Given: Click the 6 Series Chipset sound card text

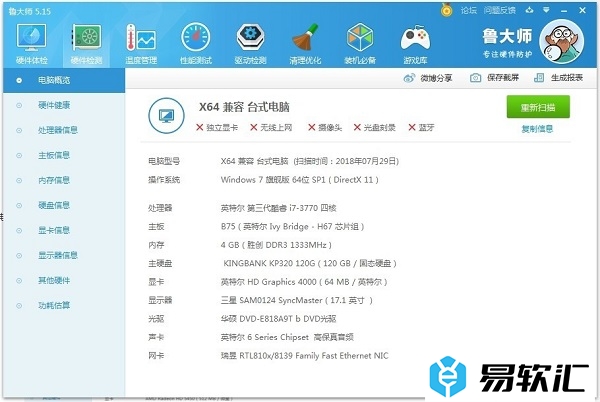Looking at the screenshot, I should [x=287, y=337].
